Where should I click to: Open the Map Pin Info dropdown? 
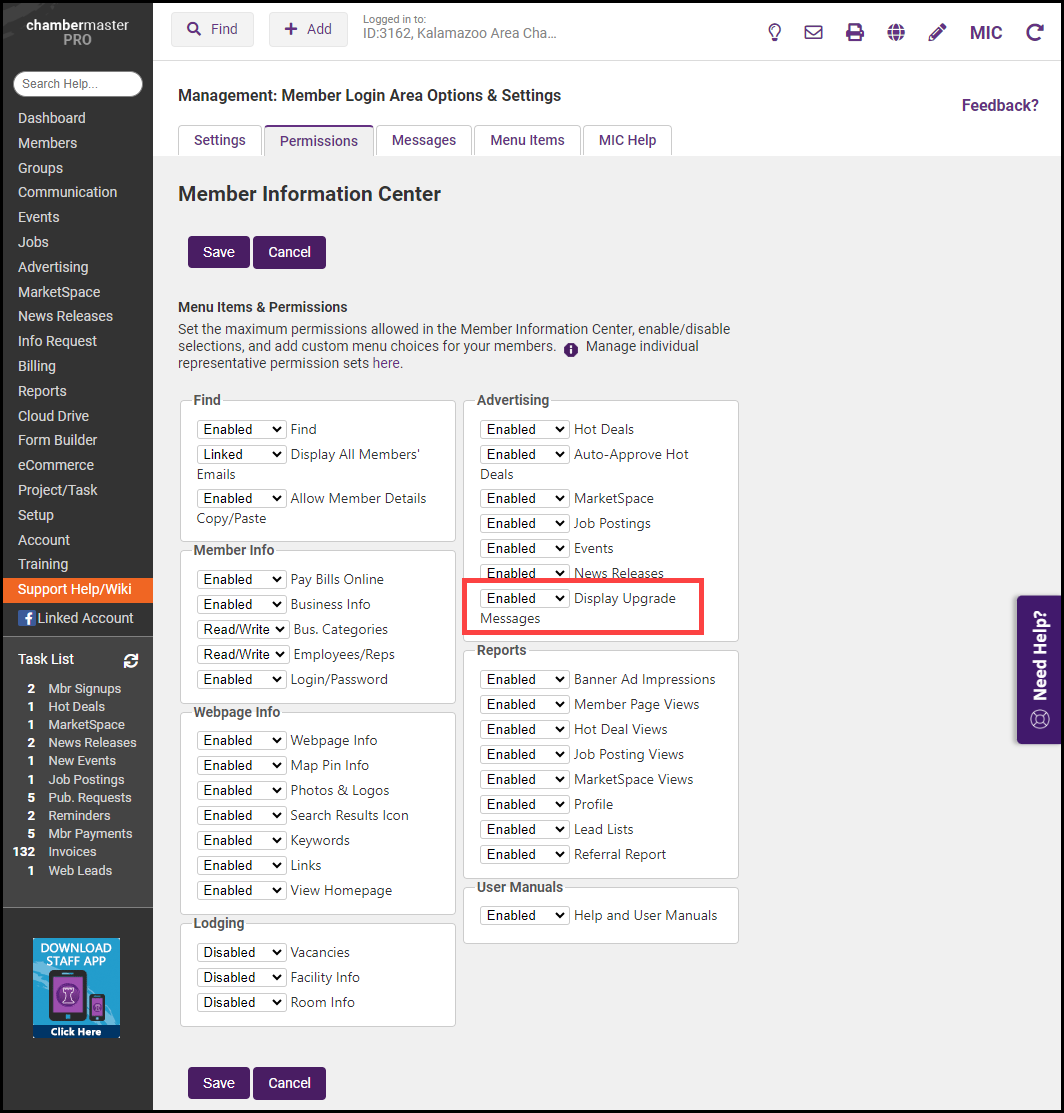click(x=241, y=765)
